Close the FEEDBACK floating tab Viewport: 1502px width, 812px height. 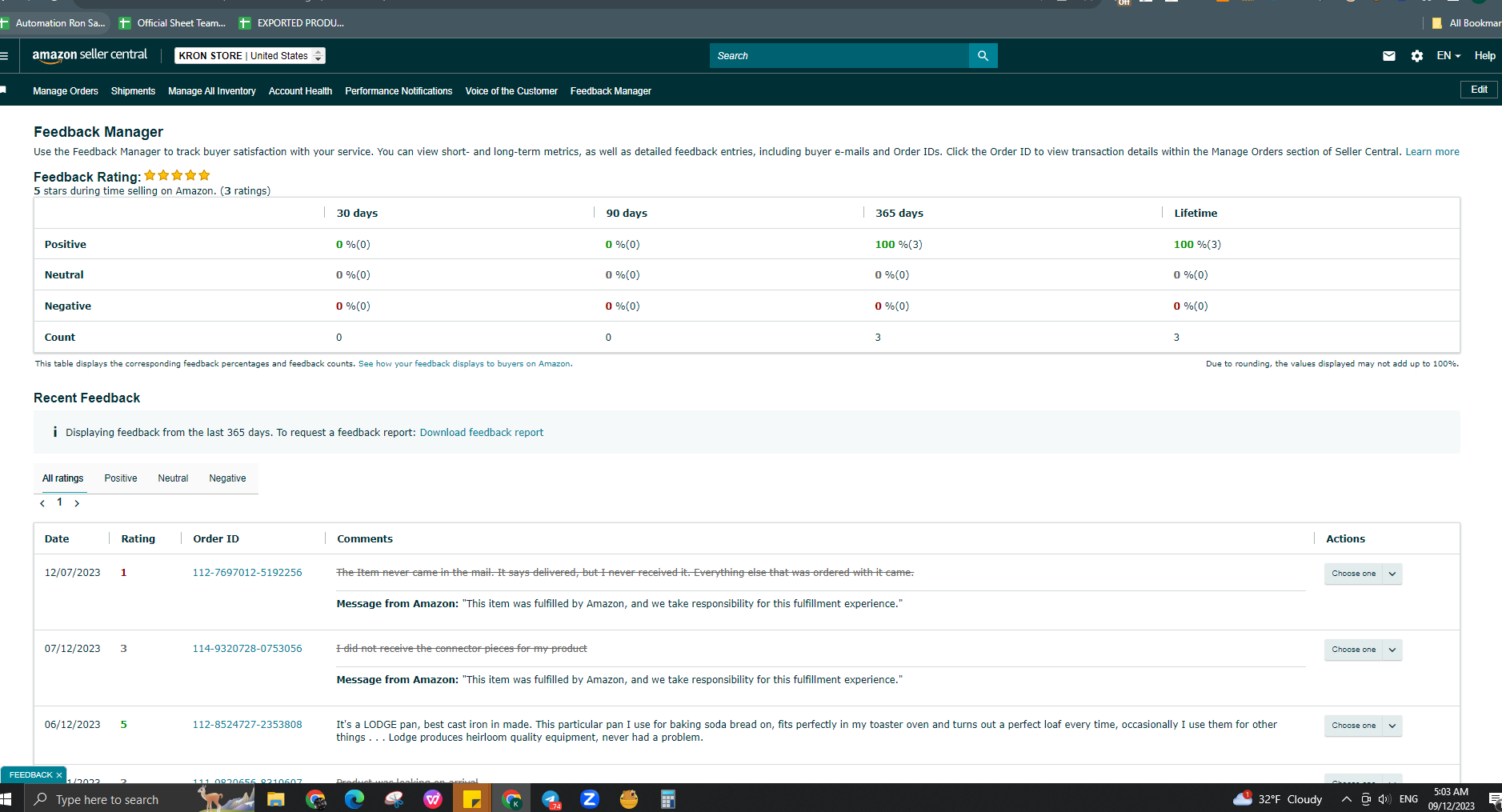click(x=59, y=775)
